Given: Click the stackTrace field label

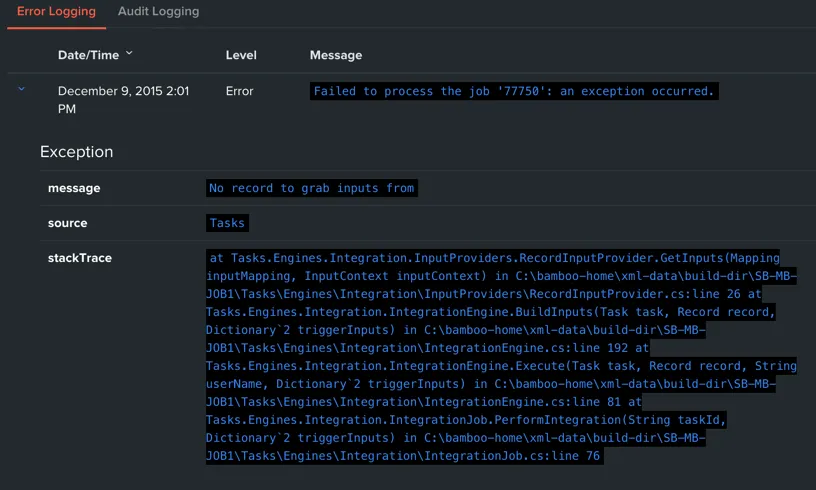Looking at the screenshot, I should click(x=80, y=258).
